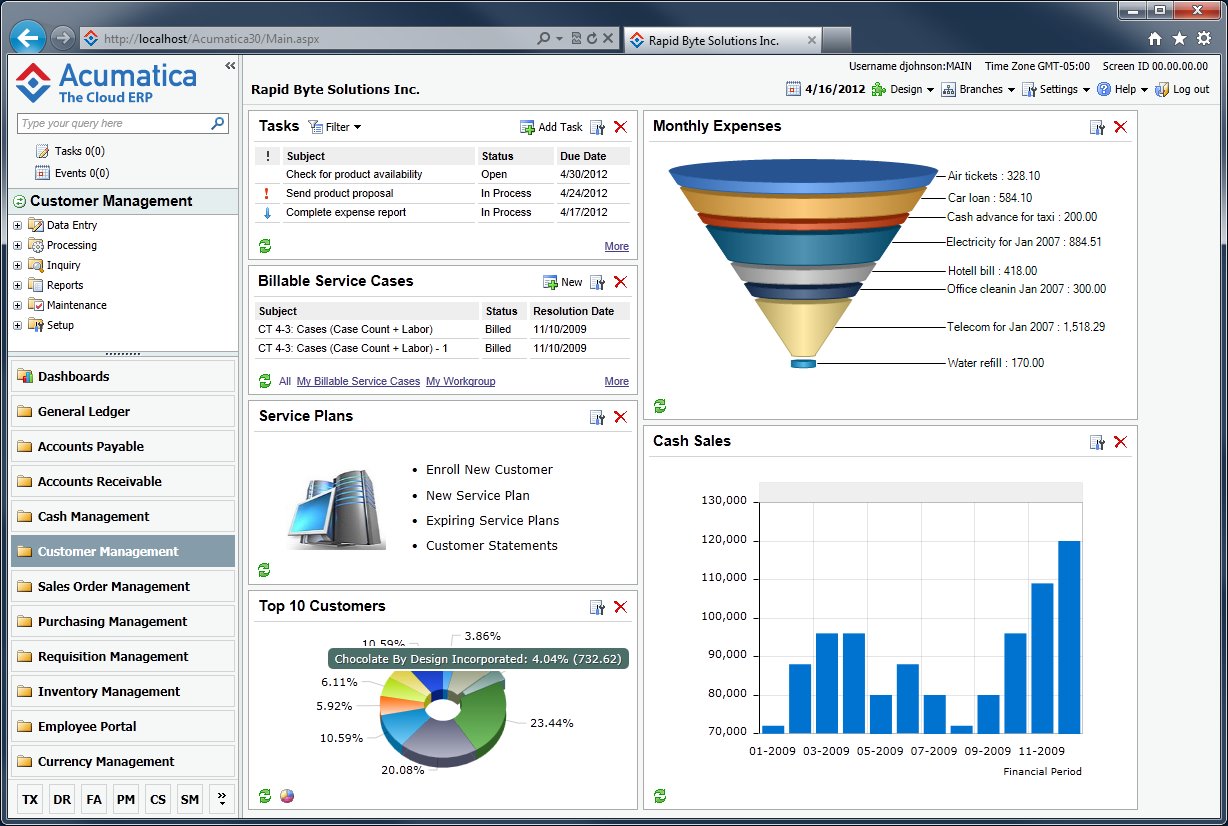Viewport: 1228px width, 826px height.
Task: Collapse the left navigation pane arrows
Action: (230, 66)
